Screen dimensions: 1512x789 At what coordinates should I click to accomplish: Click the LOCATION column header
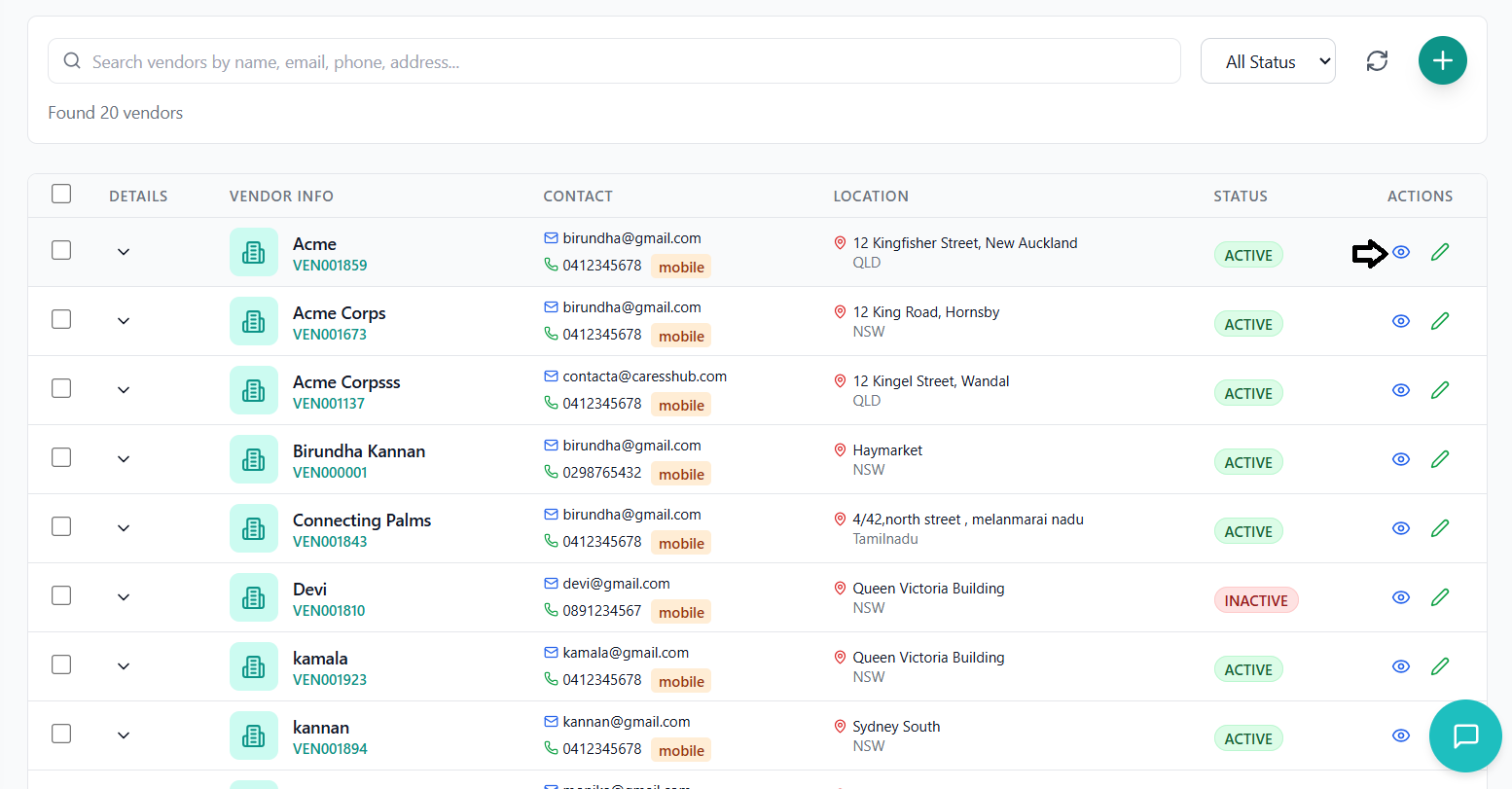pyautogui.click(x=871, y=196)
